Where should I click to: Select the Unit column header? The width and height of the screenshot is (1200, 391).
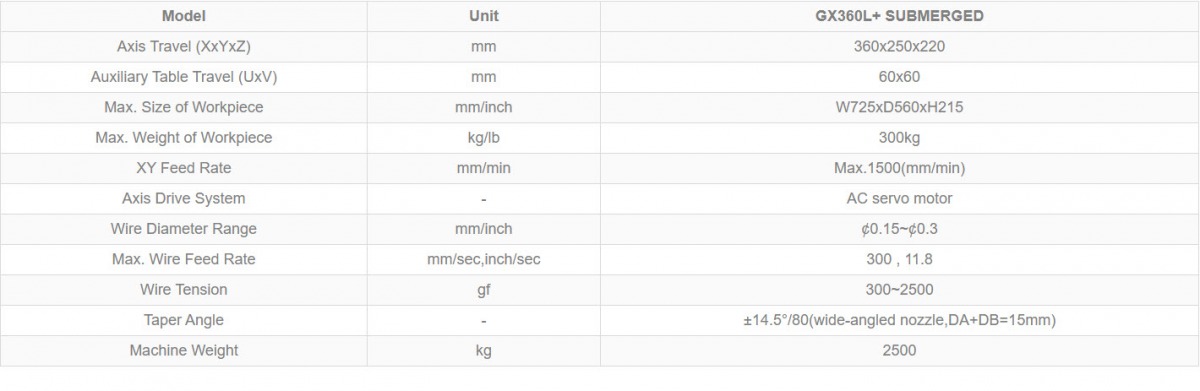(483, 16)
